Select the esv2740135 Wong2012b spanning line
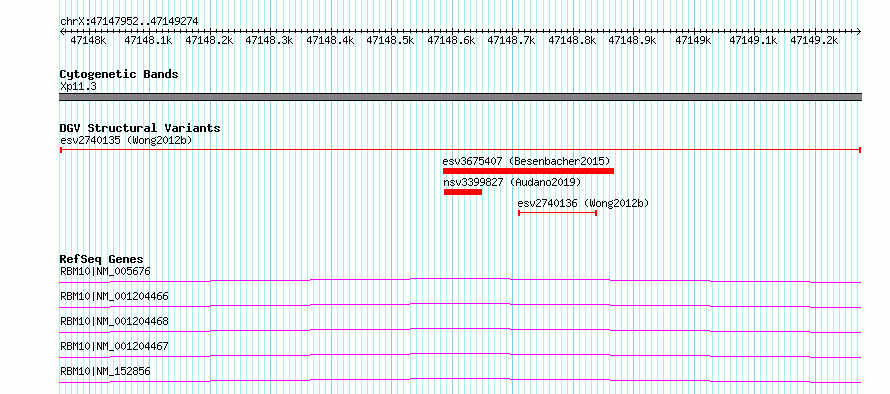The height and width of the screenshot is (394, 890). pos(460,150)
